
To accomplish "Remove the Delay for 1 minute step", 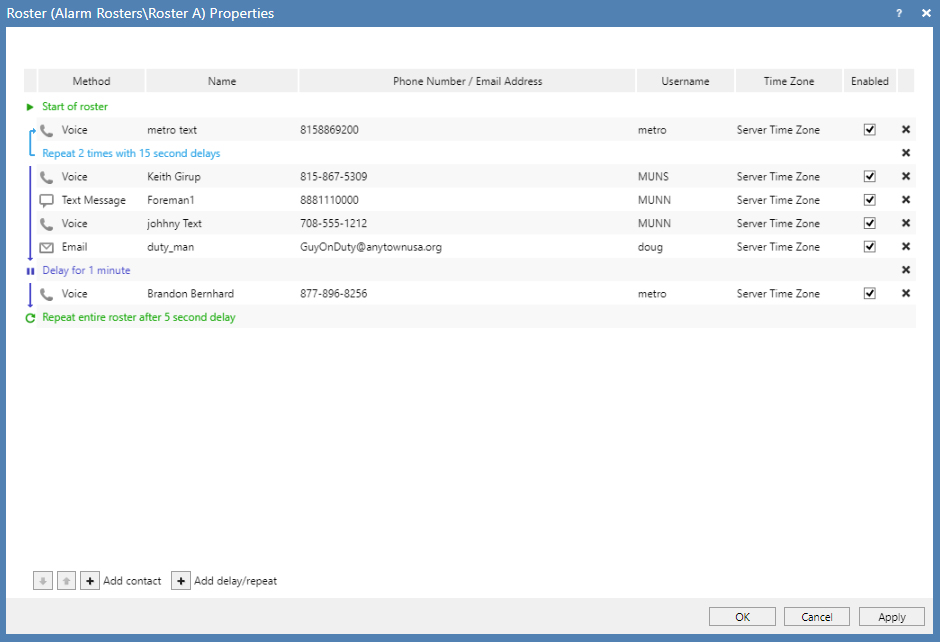I will point(906,270).
